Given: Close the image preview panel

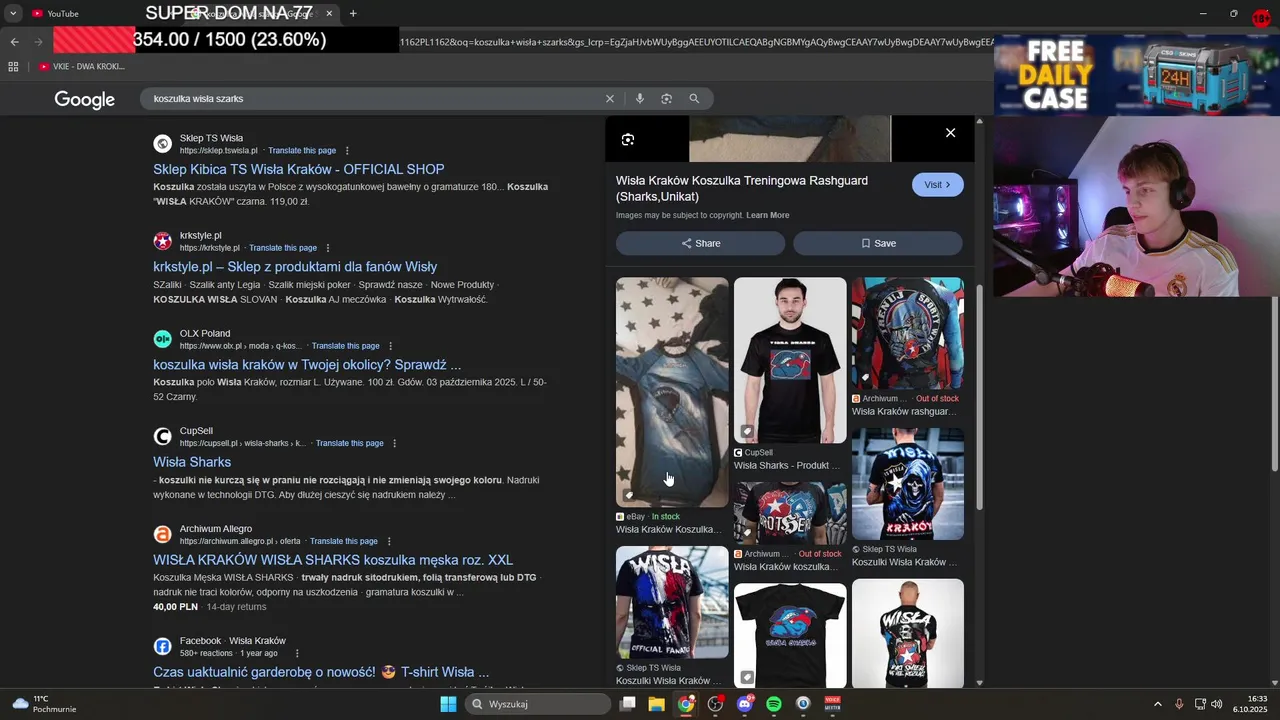Looking at the screenshot, I should [x=950, y=133].
